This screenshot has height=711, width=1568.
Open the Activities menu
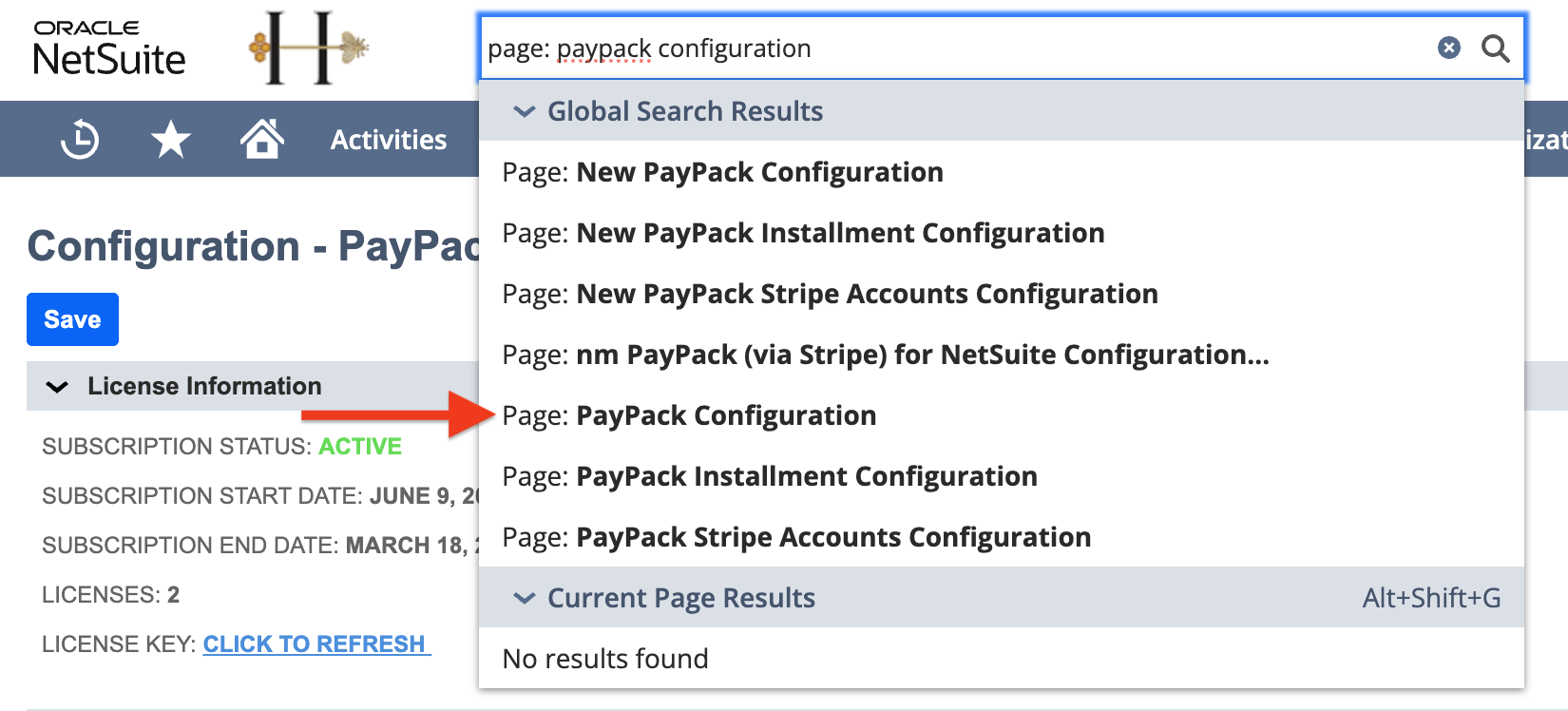tap(389, 140)
